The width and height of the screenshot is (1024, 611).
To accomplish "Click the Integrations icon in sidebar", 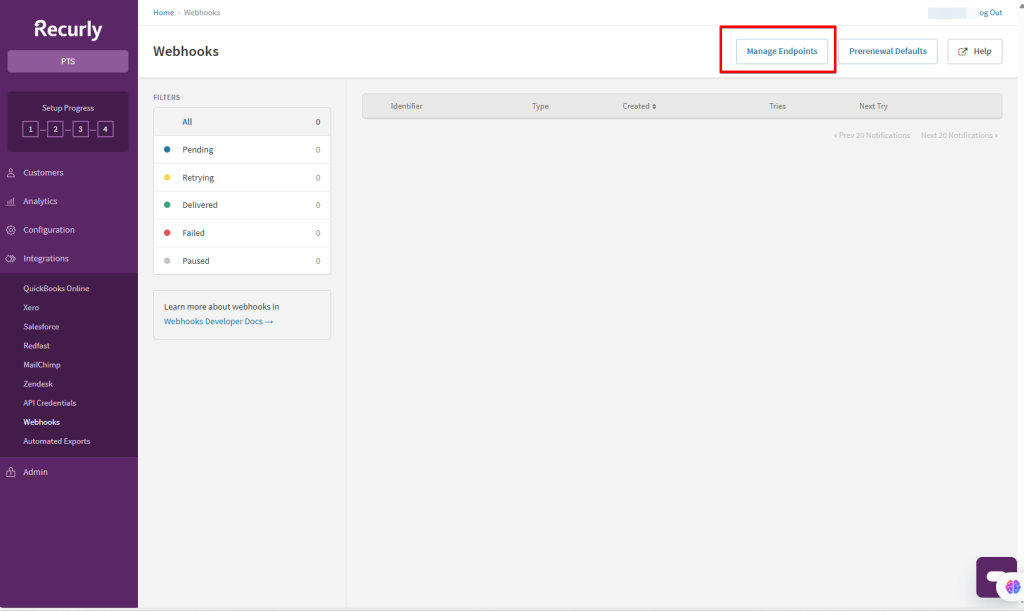I will tap(10, 259).
